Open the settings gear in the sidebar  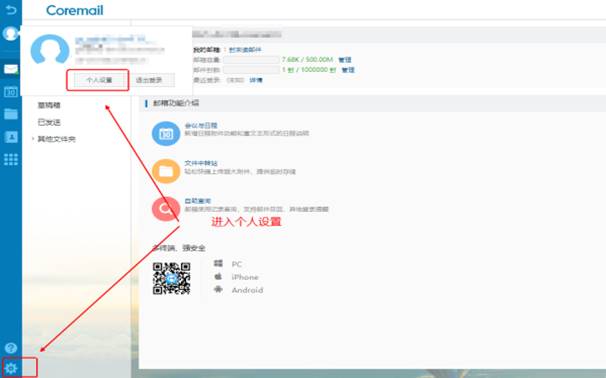(x=11, y=368)
